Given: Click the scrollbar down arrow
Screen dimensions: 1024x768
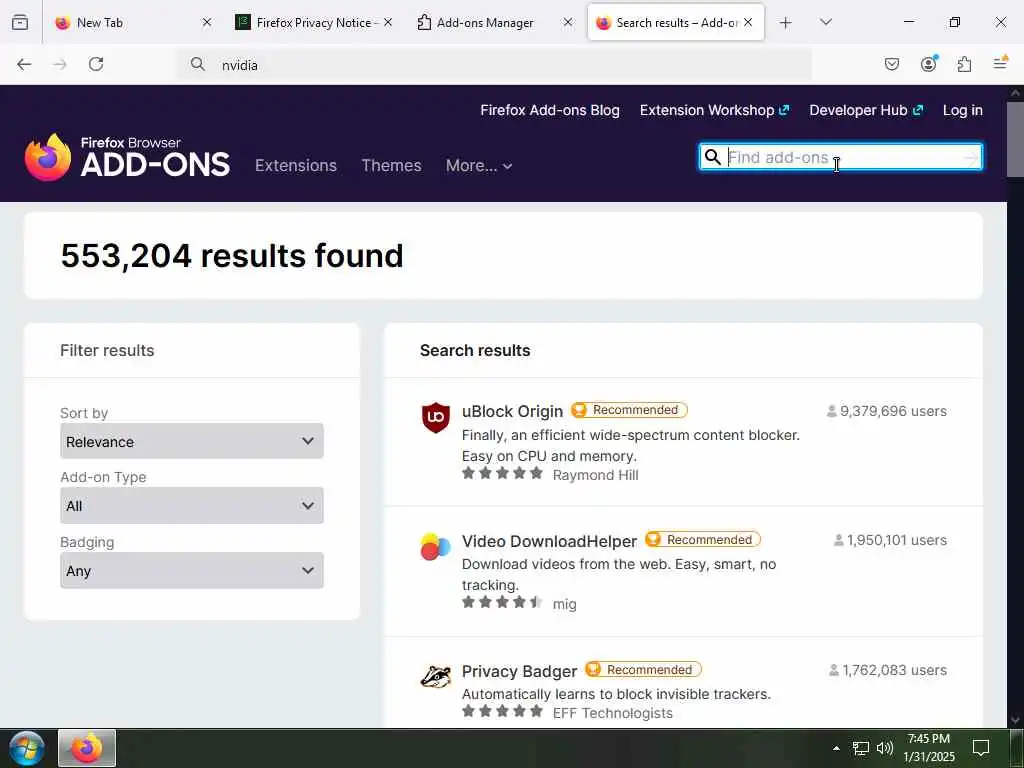Looking at the screenshot, I should point(1015,719).
